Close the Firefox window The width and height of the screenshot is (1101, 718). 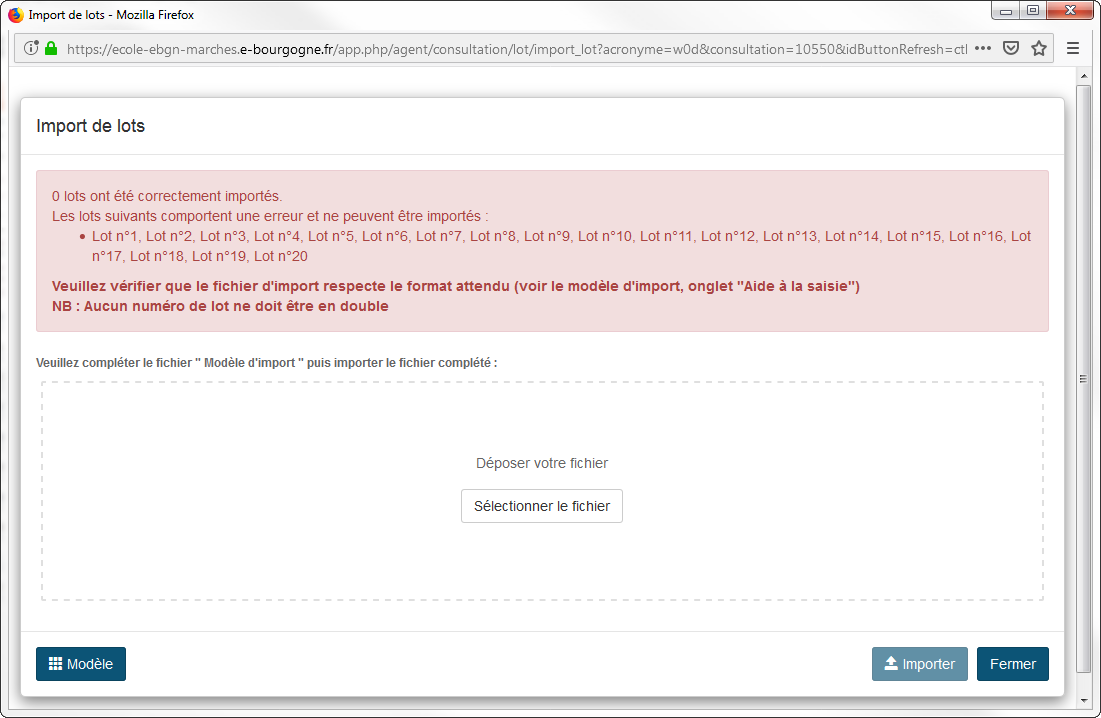pyautogui.click(x=1070, y=11)
